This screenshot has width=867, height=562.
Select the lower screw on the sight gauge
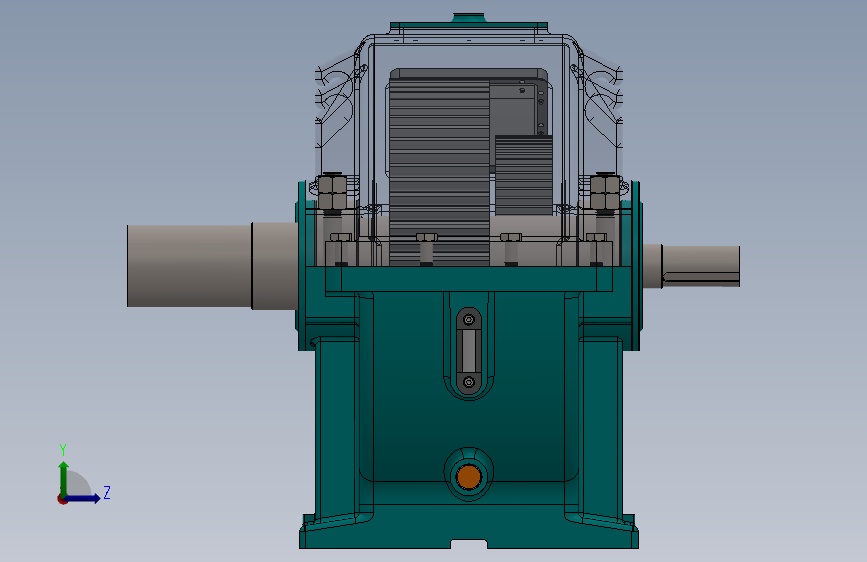pyautogui.click(x=469, y=382)
